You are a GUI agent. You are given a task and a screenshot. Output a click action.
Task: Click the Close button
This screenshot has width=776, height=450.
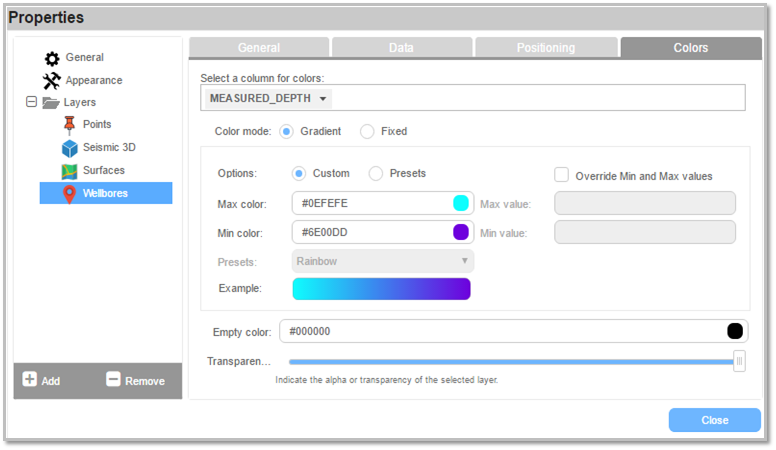(714, 420)
